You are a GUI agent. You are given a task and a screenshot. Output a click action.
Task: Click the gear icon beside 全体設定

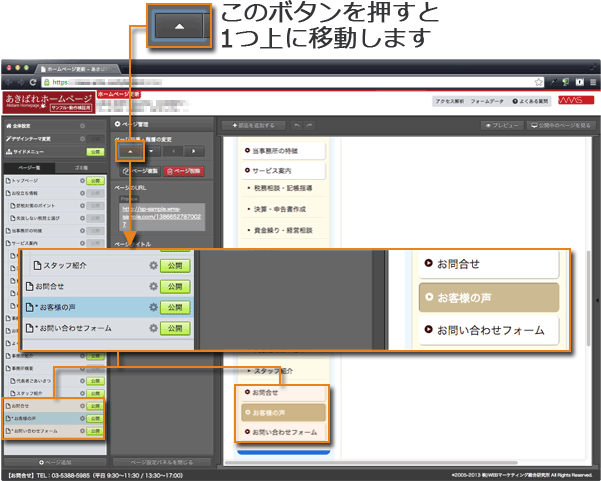pos(81,125)
